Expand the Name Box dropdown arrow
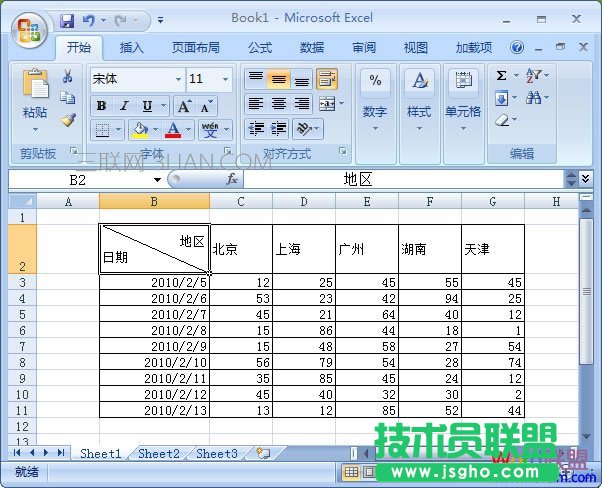The height and width of the screenshot is (488, 602). click(157, 180)
